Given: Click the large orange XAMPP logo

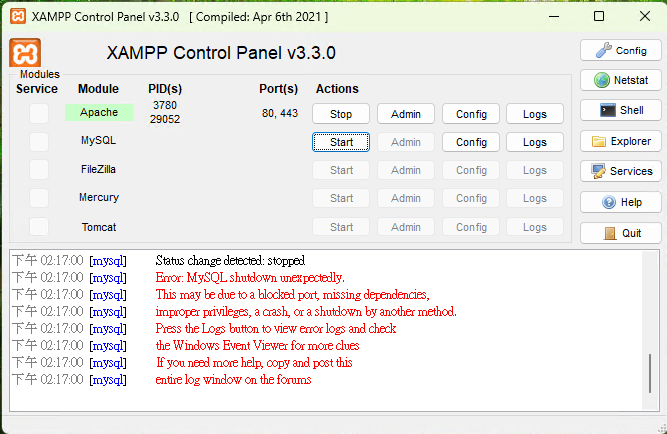Looking at the screenshot, I should (25, 53).
